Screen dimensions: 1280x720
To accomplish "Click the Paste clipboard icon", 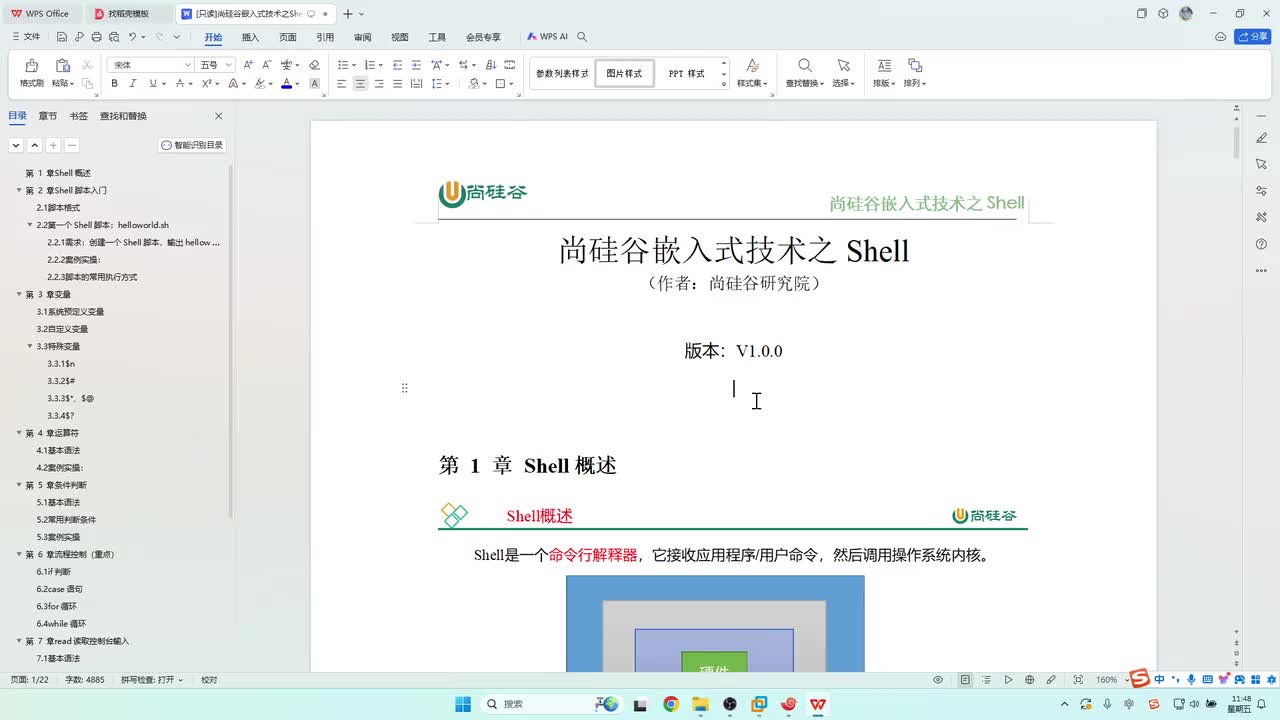I will (x=62, y=65).
